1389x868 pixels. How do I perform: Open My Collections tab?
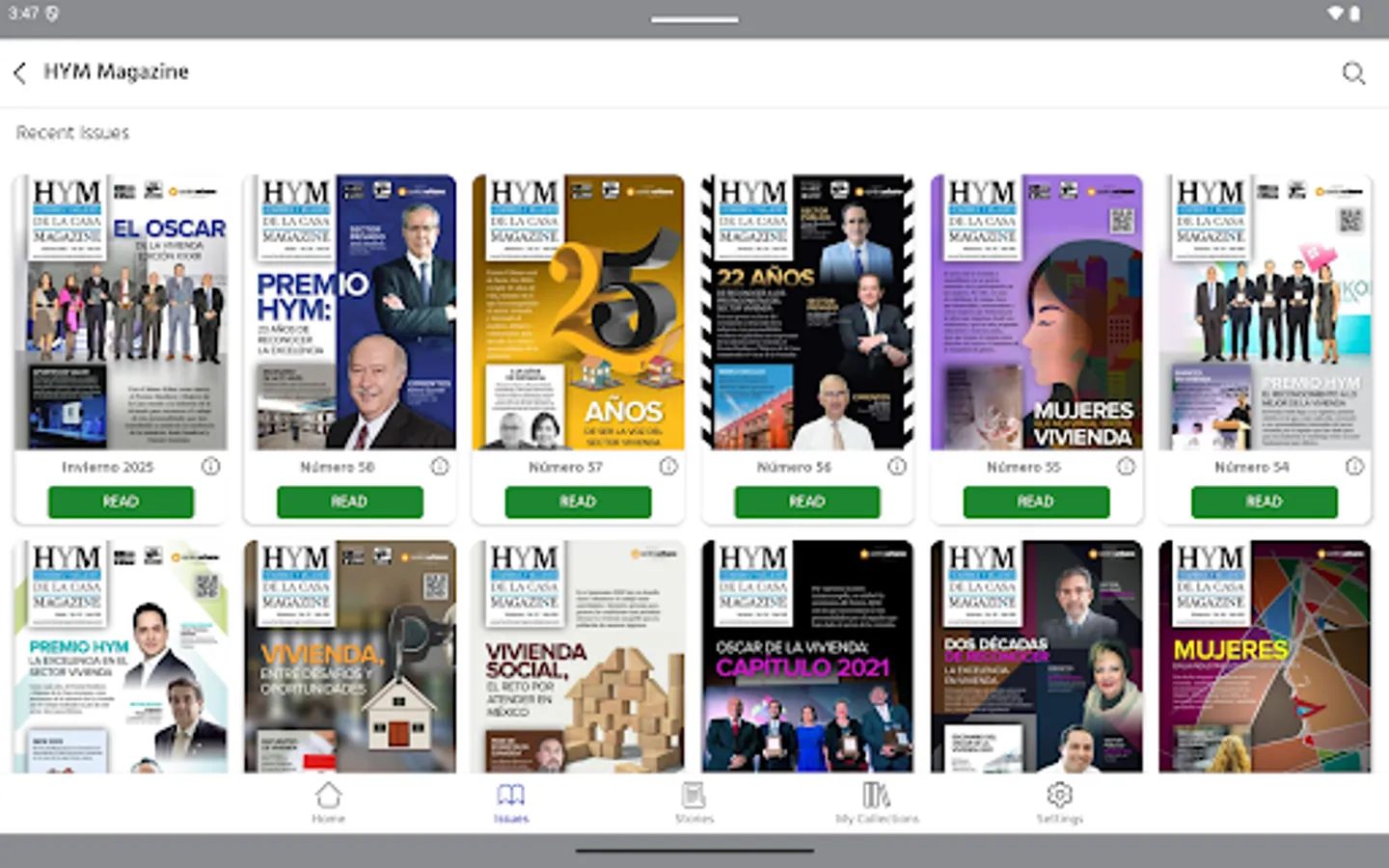877,802
